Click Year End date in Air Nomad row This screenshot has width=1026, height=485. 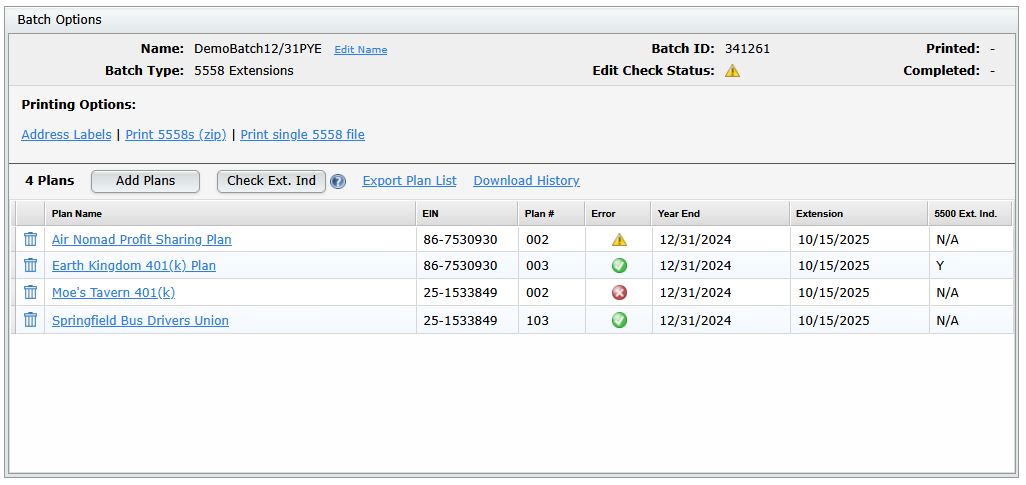[x=696, y=240]
